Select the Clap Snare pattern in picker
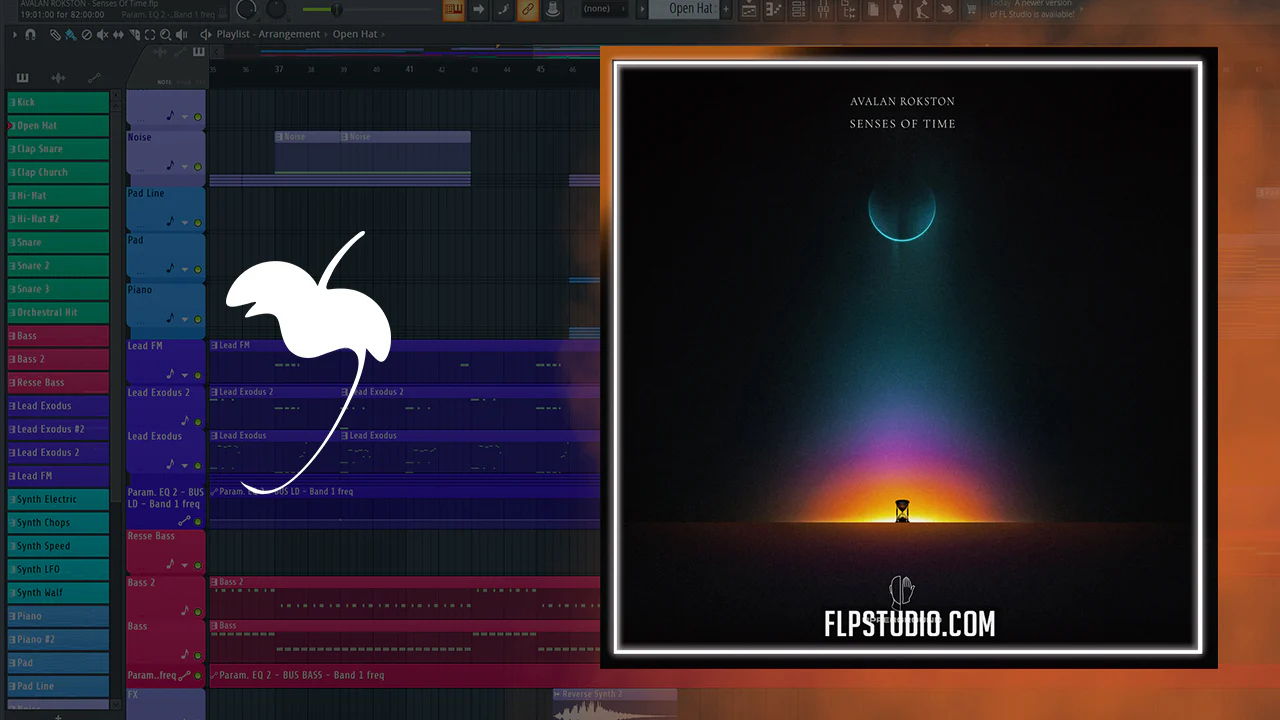 click(58, 149)
